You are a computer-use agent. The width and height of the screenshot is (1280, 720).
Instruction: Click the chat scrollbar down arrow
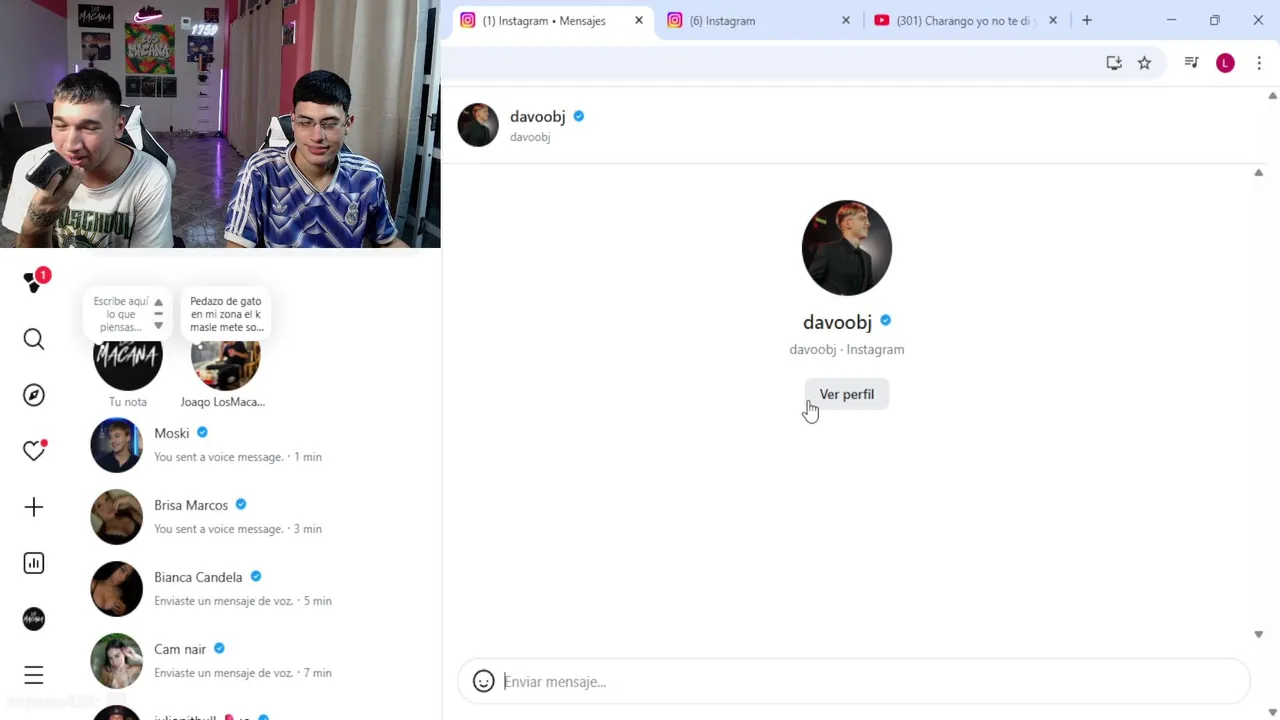click(1258, 634)
